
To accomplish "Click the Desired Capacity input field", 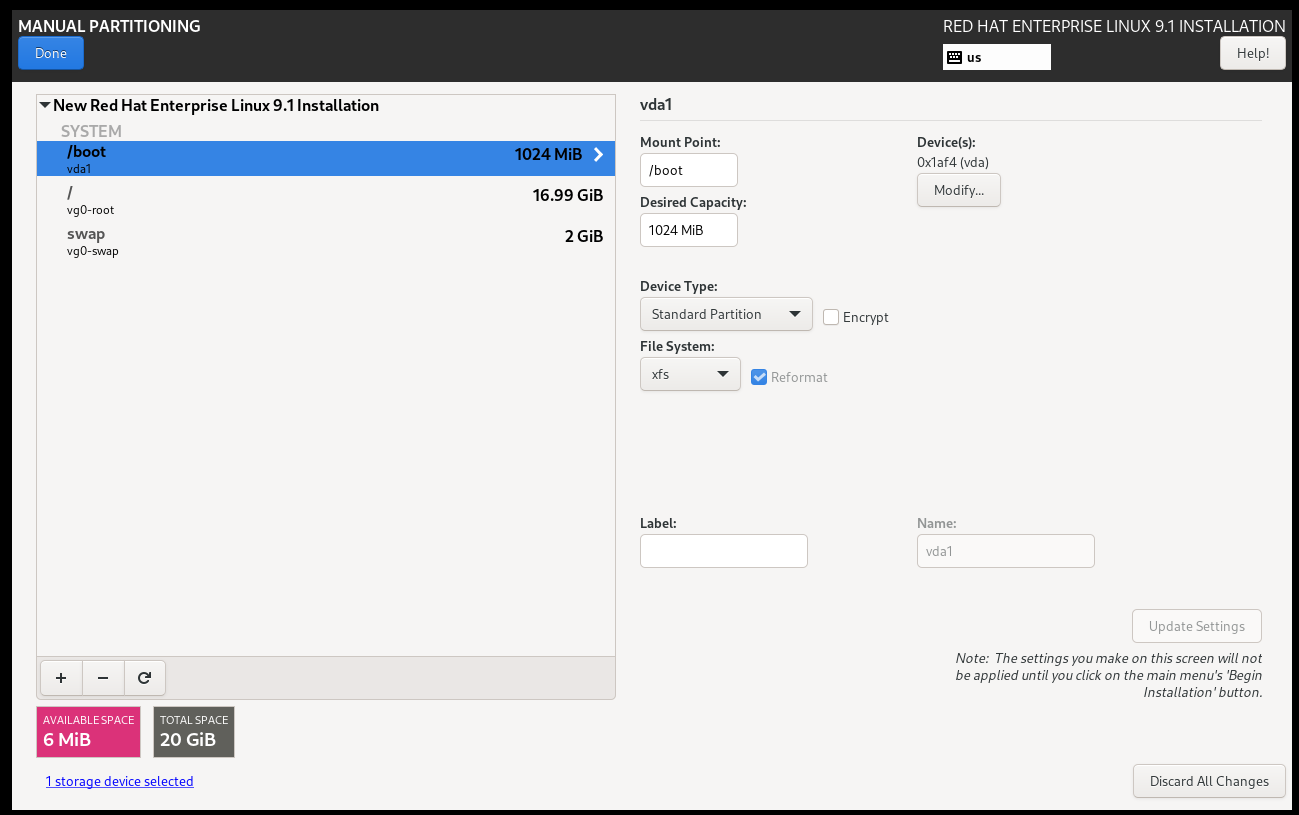I will point(689,230).
